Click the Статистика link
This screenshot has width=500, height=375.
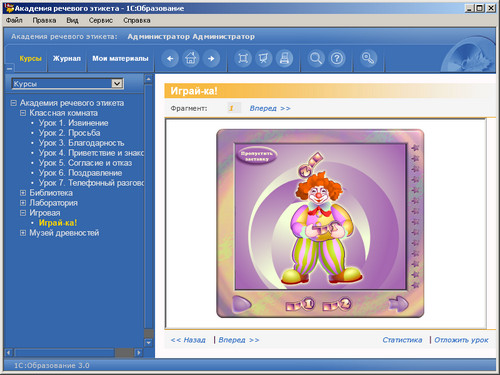[402, 340]
